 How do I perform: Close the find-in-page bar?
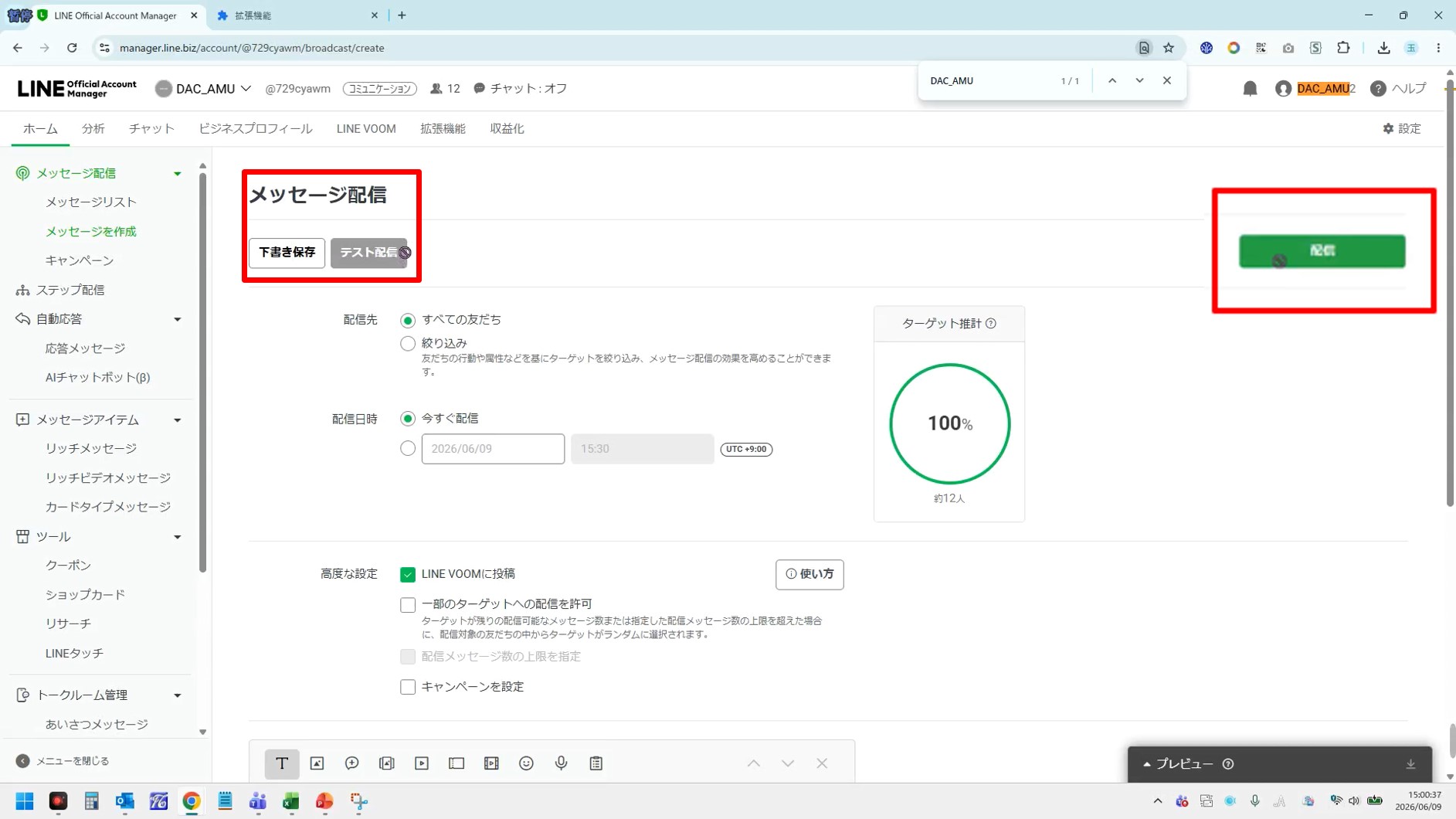point(1167,80)
